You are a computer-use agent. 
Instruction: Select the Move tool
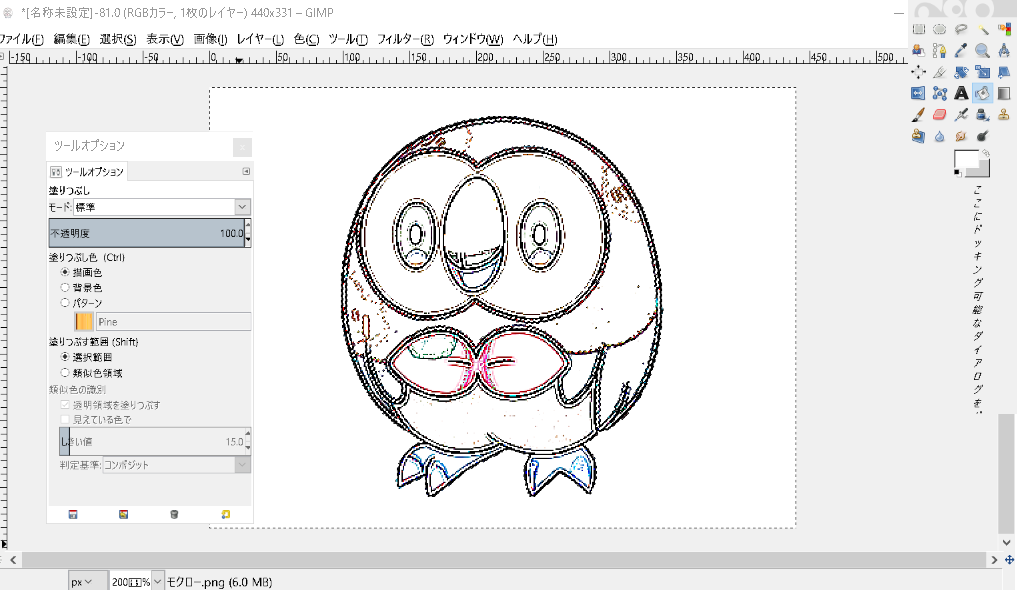point(918,72)
